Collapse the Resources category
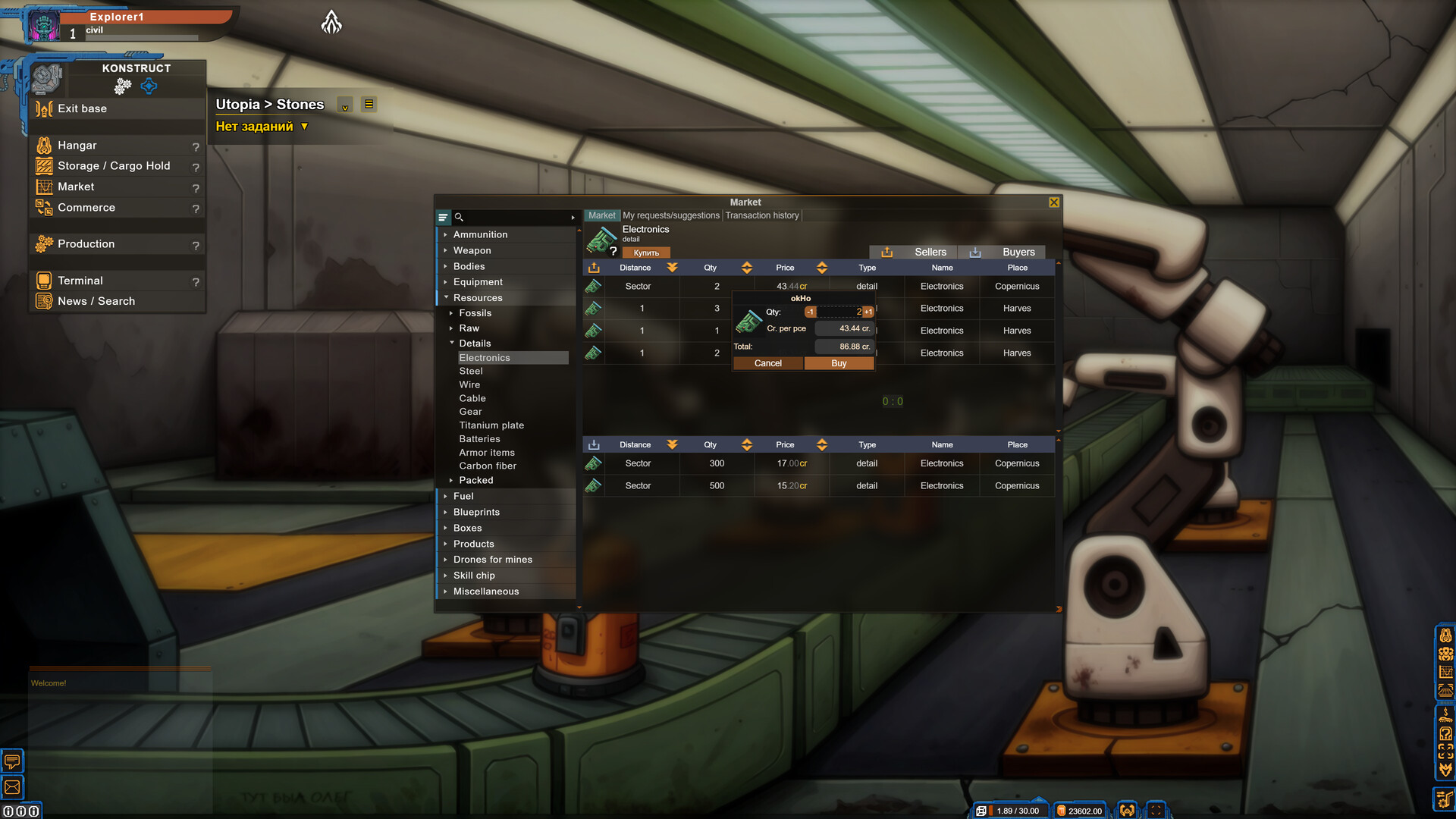This screenshot has width=1456, height=819. pyautogui.click(x=447, y=297)
